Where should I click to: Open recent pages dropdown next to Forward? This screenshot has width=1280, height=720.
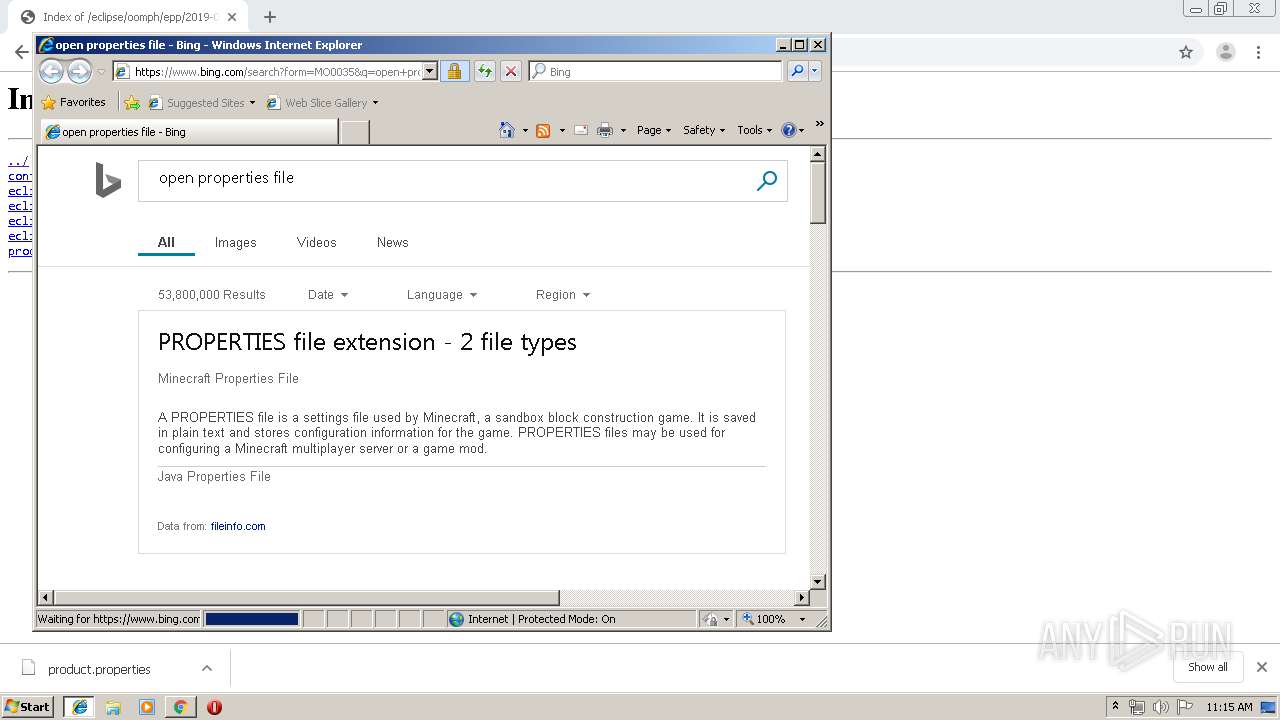[x=101, y=72]
